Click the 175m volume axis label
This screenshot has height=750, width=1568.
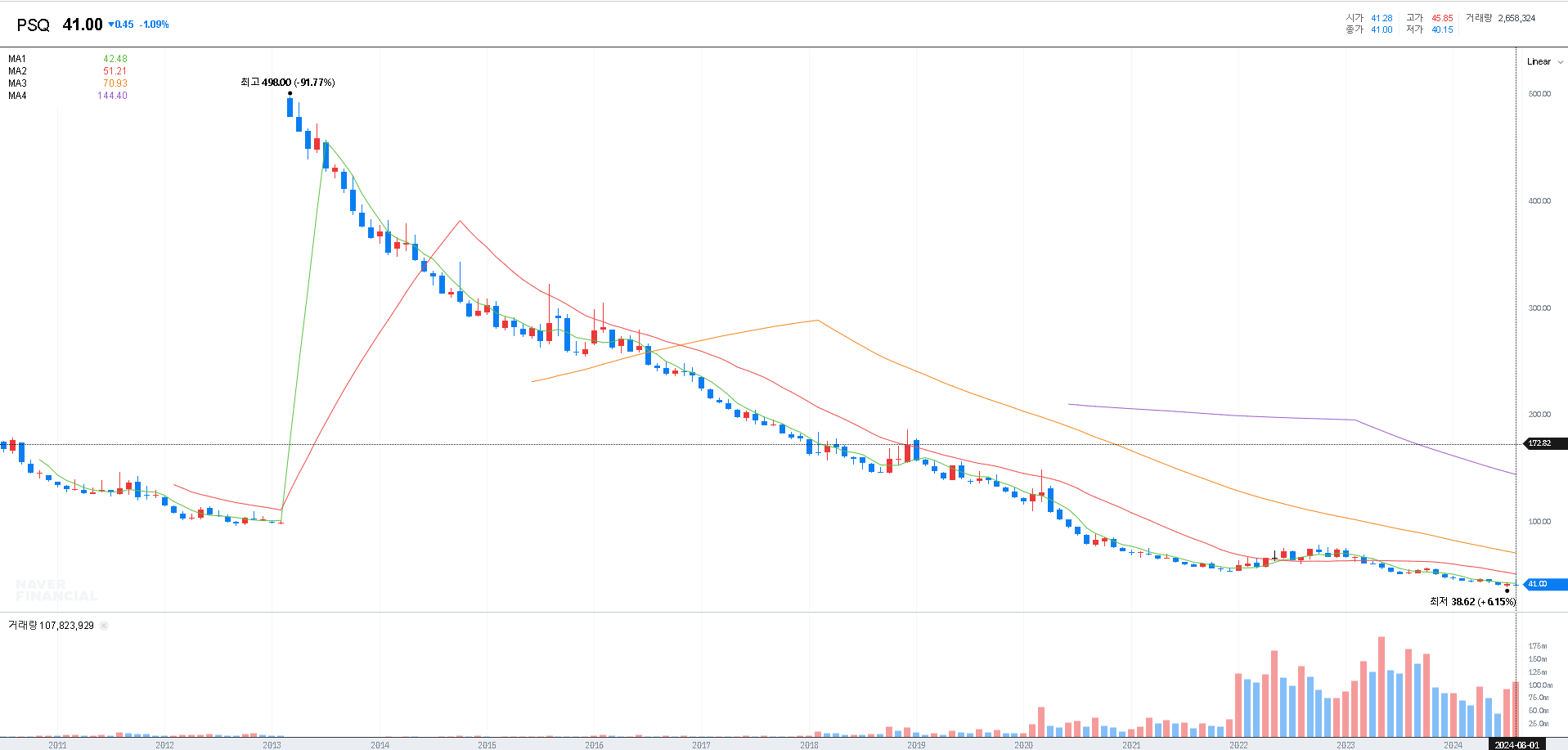tap(1537, 646)
